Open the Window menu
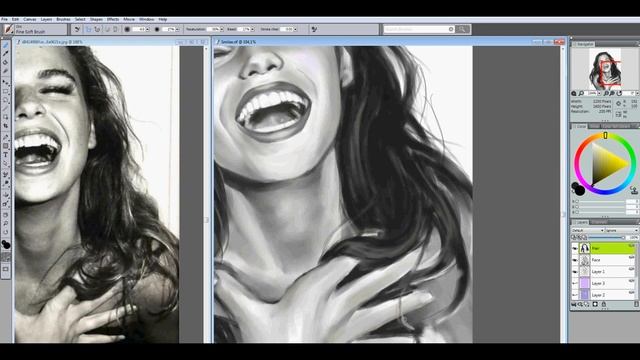The width and height of the screenshot is (640, 360). coord(147,19)
